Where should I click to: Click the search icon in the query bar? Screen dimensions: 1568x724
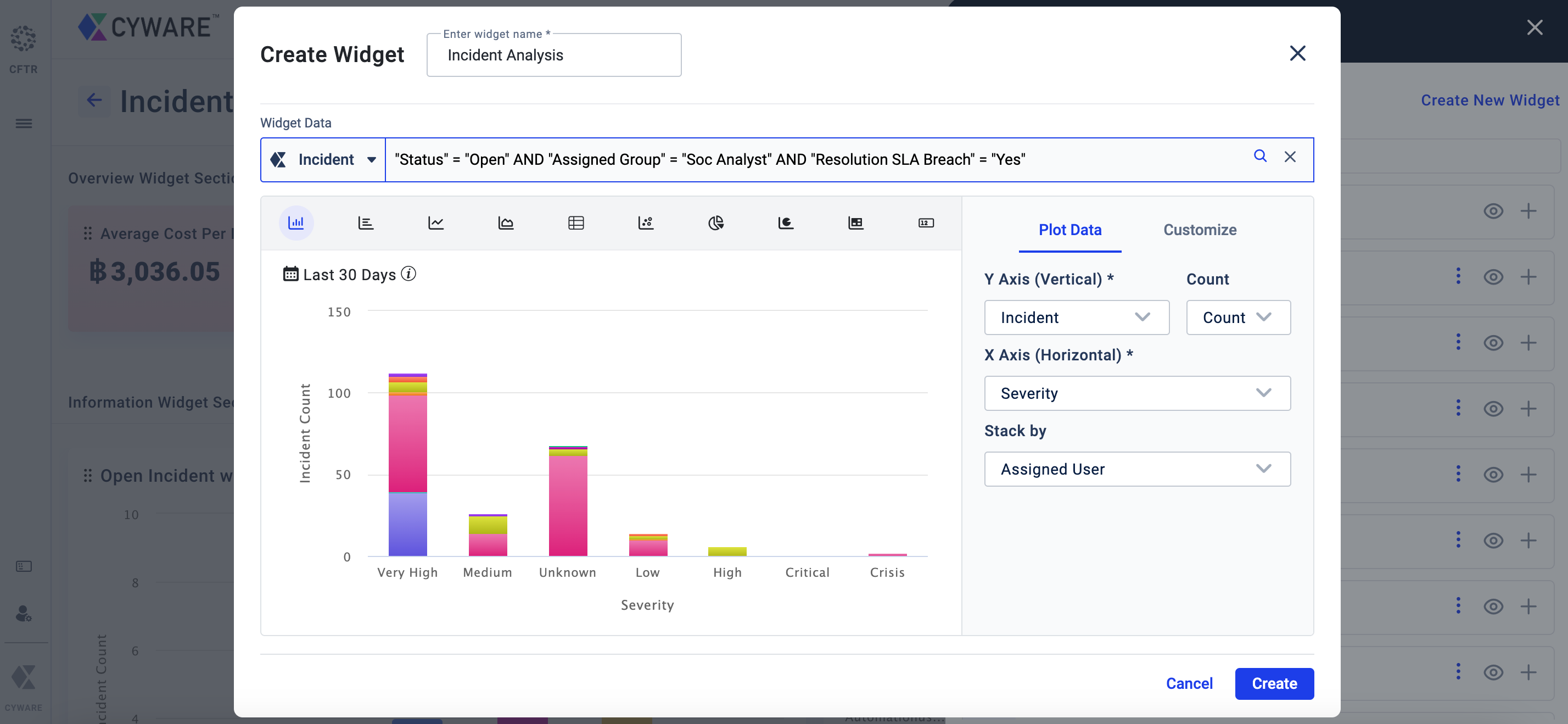click(1260, 157)
